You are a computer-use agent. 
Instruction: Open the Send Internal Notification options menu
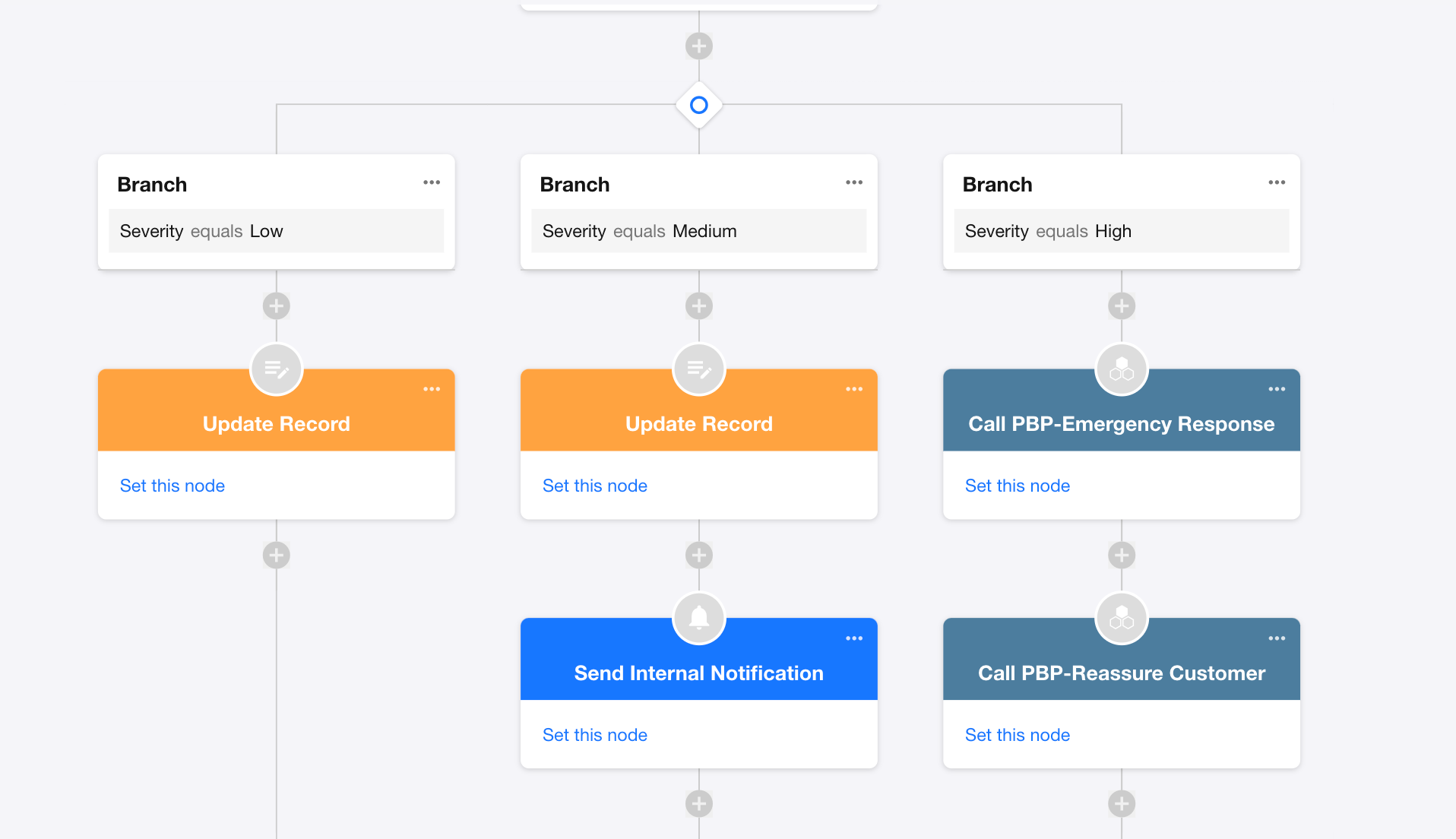click(854, 638)
